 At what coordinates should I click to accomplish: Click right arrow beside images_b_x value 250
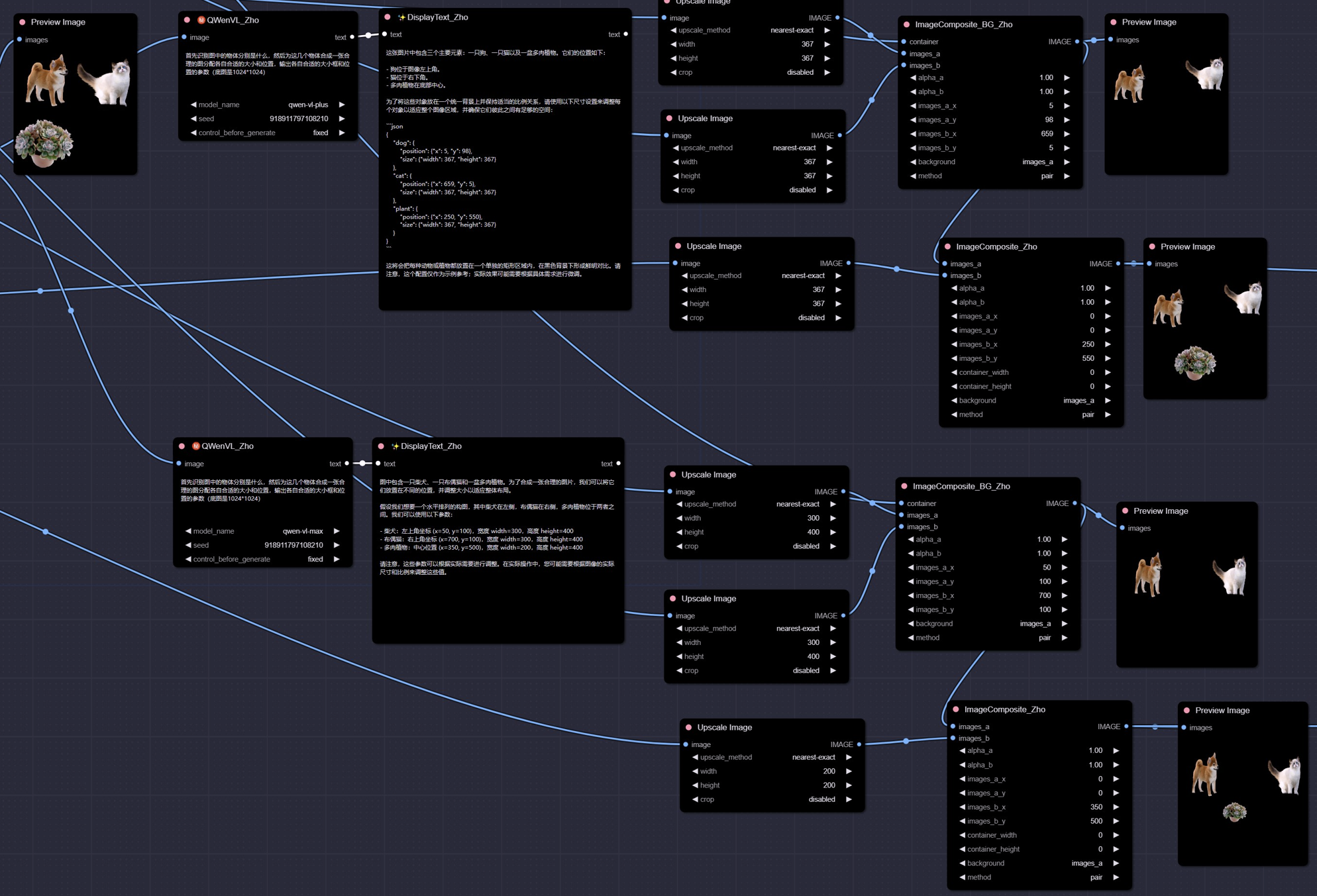pos(1108,344)
